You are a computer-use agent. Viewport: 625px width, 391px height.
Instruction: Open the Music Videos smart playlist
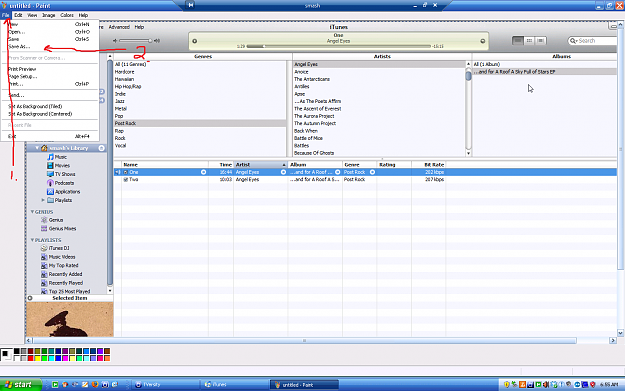(58, 257)
